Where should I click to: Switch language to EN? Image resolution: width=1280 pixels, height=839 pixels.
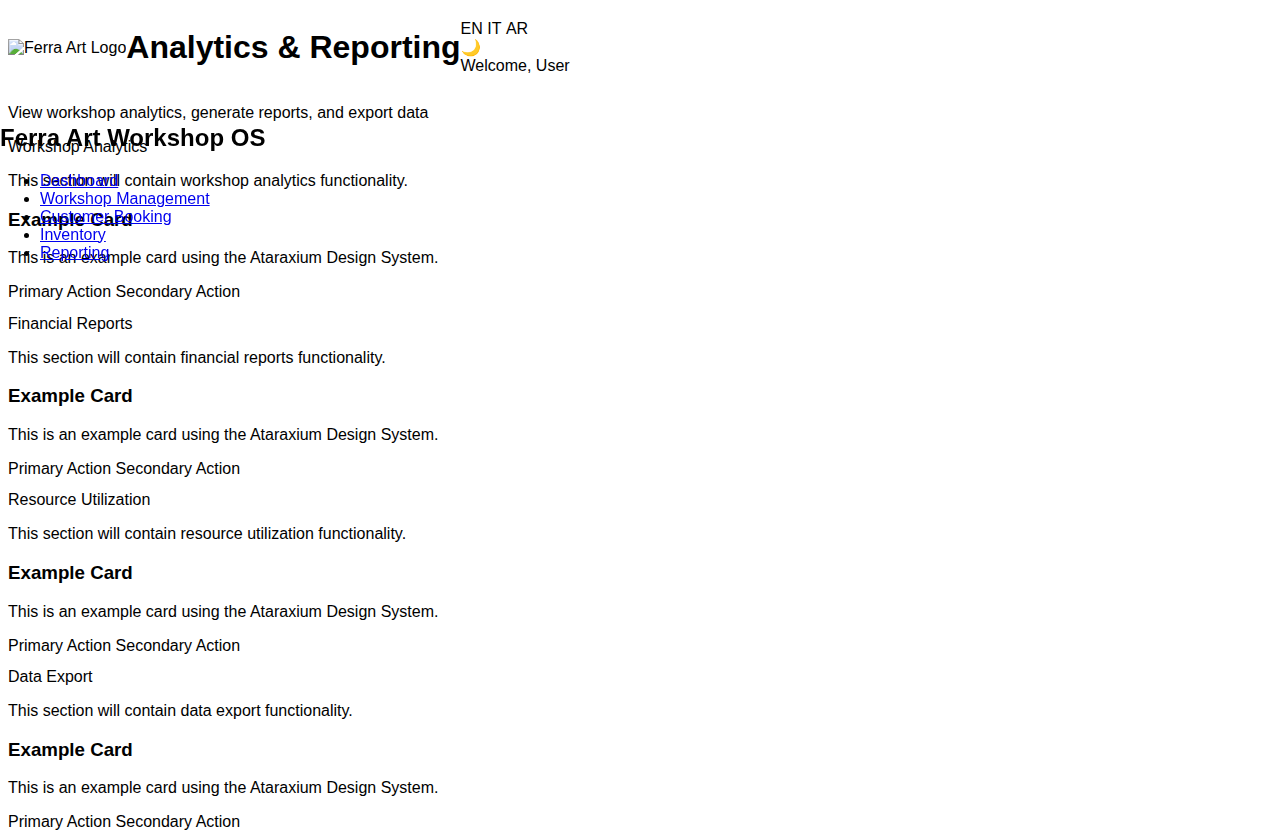471,29
